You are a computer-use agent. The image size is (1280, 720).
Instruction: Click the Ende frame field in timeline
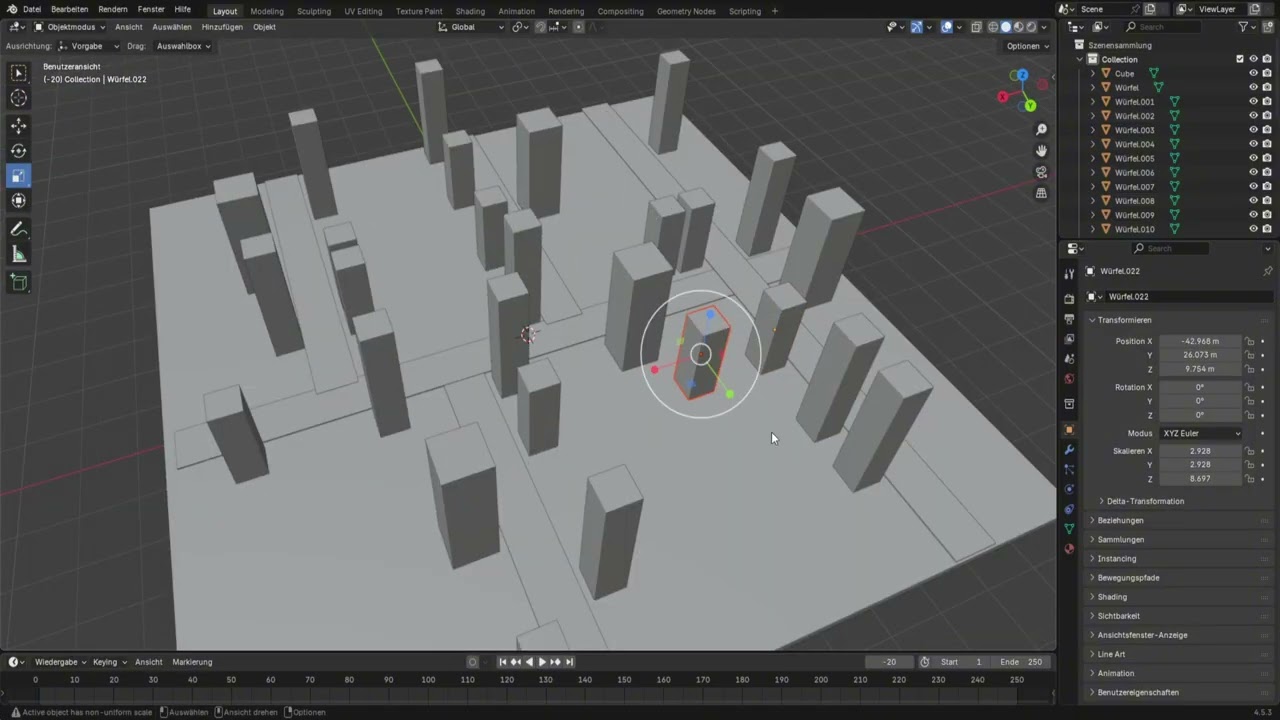(1022, 662)
